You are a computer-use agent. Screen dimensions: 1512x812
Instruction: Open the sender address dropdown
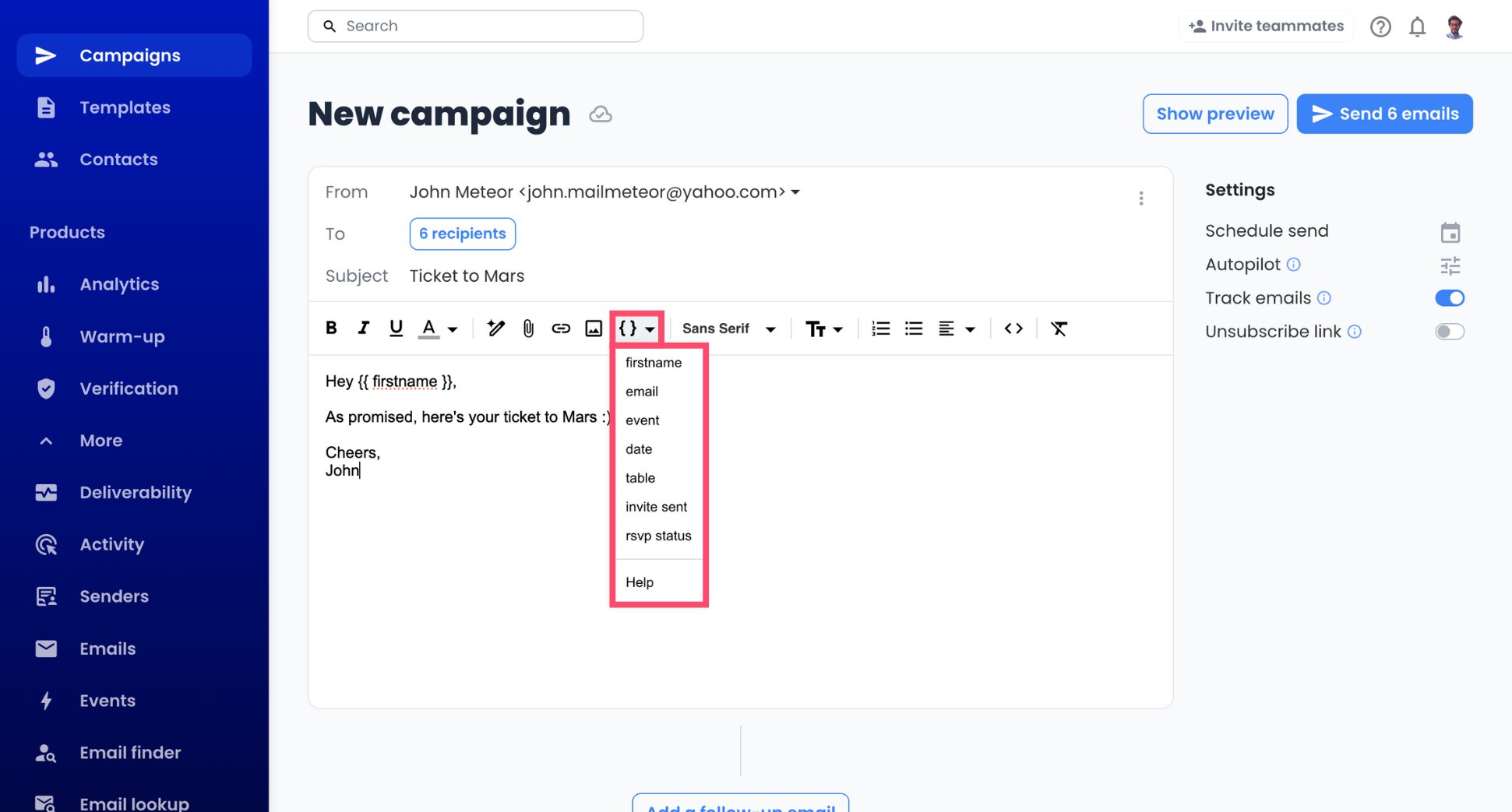[x=795, y=192]
